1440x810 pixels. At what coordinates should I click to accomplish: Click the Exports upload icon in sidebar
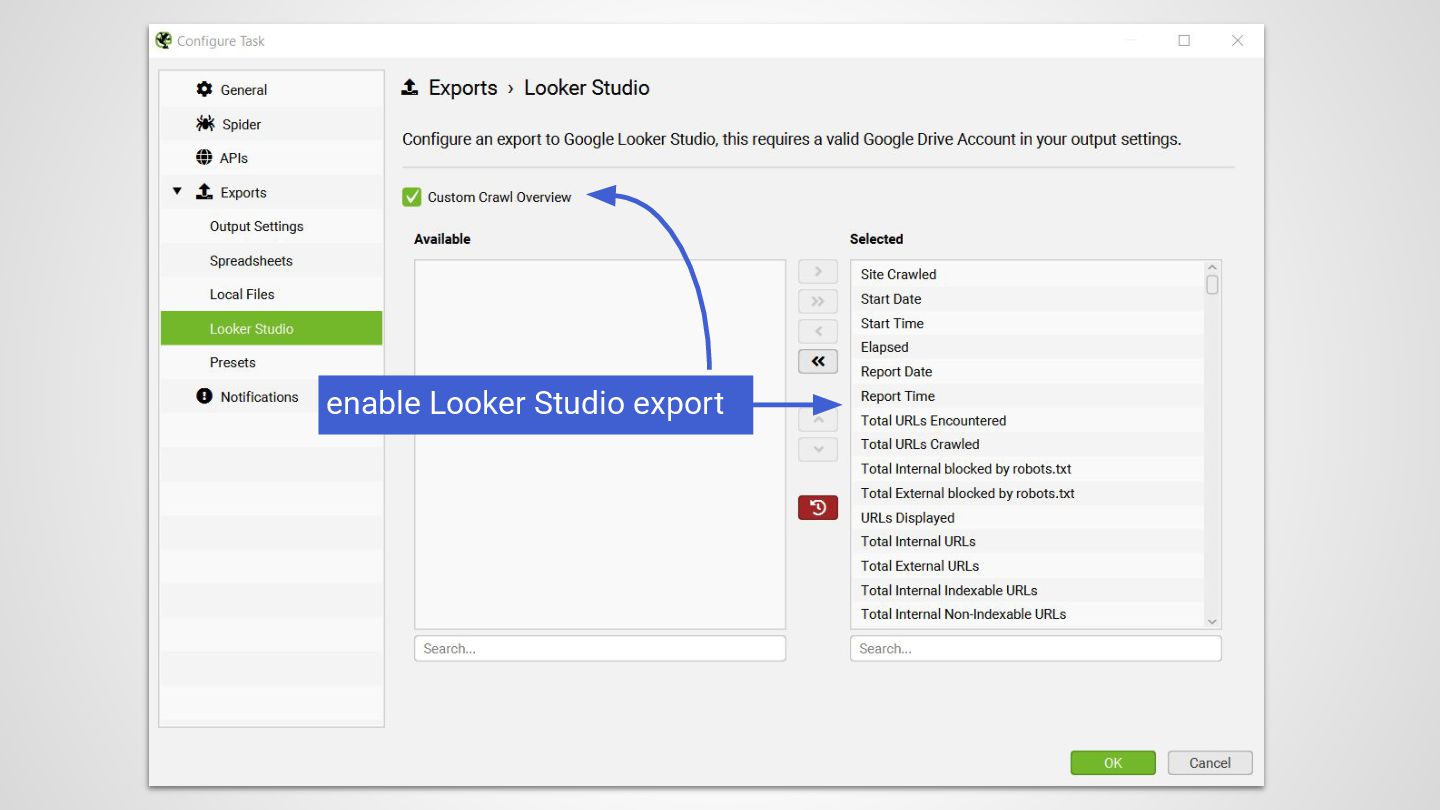[x=205, y=192]
